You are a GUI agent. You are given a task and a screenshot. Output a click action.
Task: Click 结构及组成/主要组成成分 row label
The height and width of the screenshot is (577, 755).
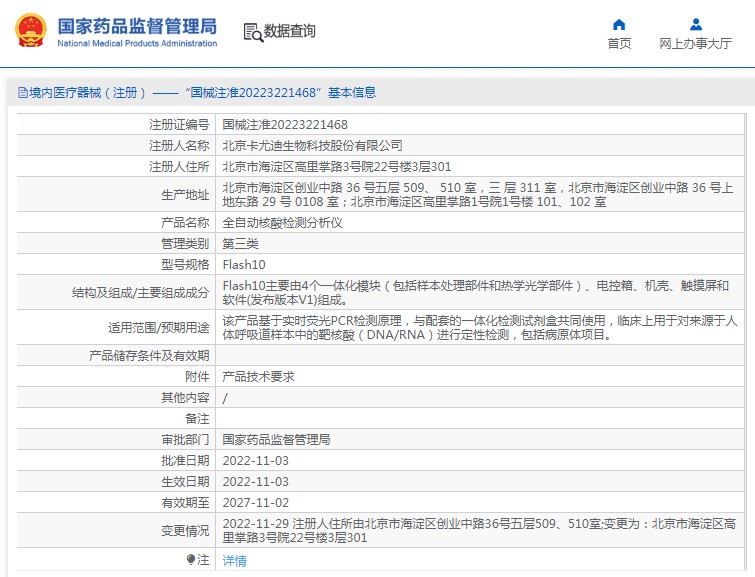141,292
